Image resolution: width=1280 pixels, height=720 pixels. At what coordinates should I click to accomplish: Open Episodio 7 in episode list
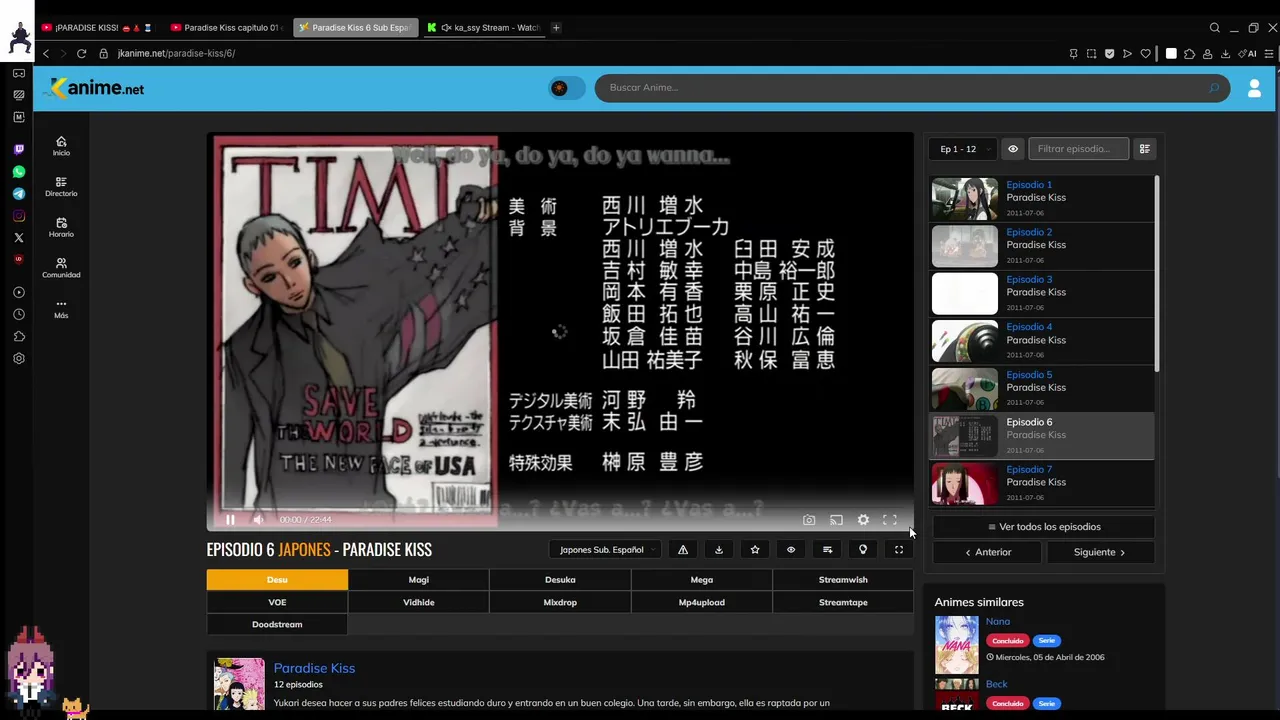[x=1042, y=483]
